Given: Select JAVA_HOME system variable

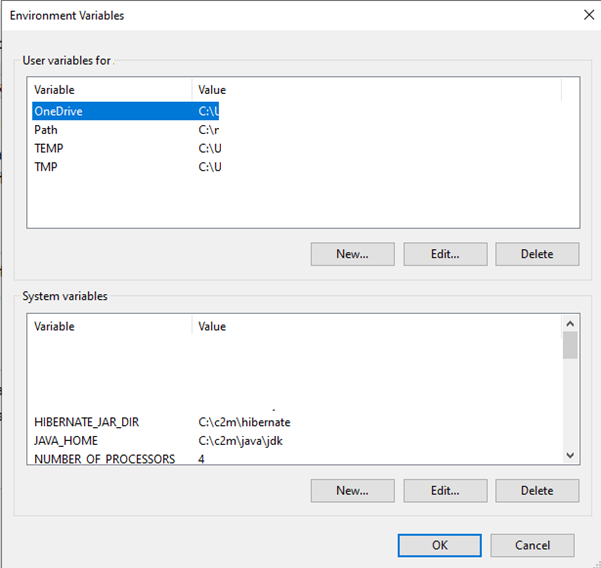Looking at the screenshot, I should point(66,440).
